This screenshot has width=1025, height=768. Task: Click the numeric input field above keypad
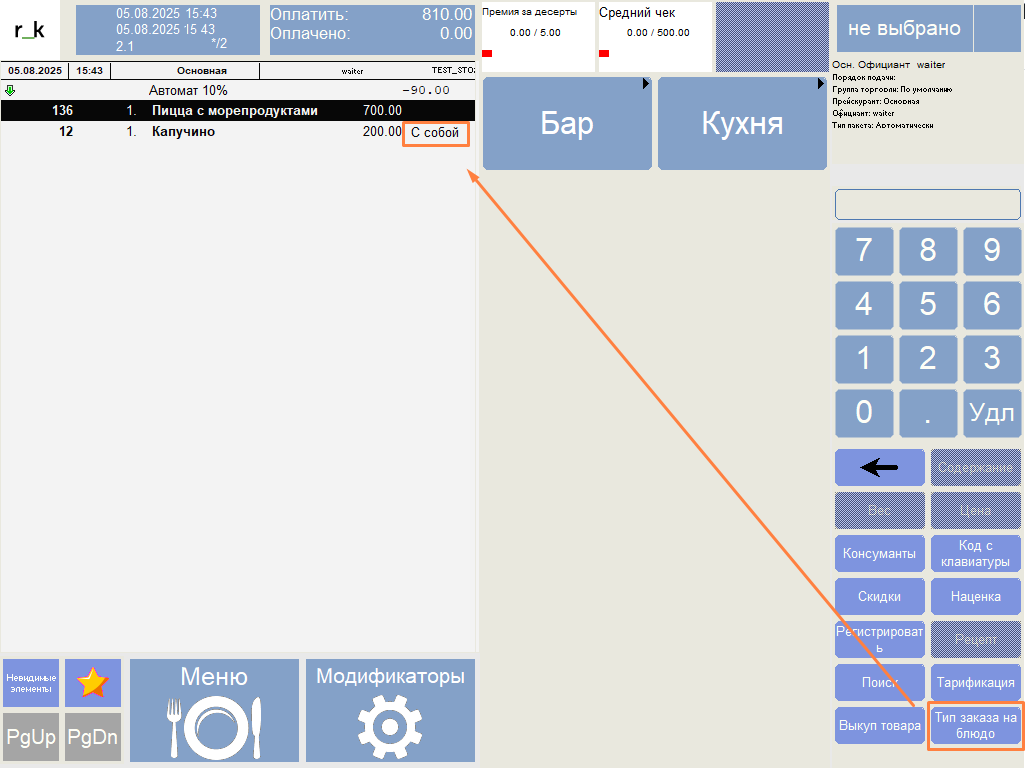927,205
